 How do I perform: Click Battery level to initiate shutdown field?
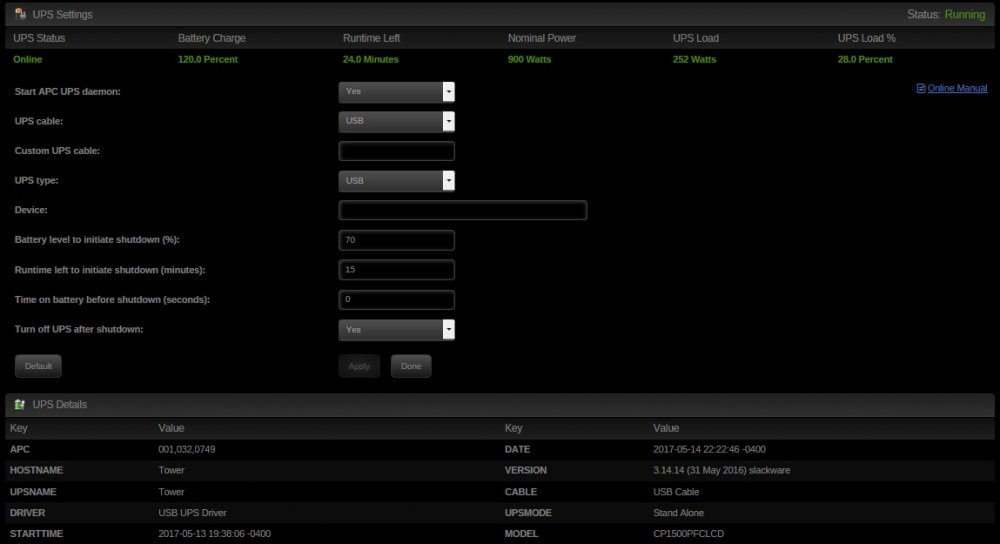point(396,240)
